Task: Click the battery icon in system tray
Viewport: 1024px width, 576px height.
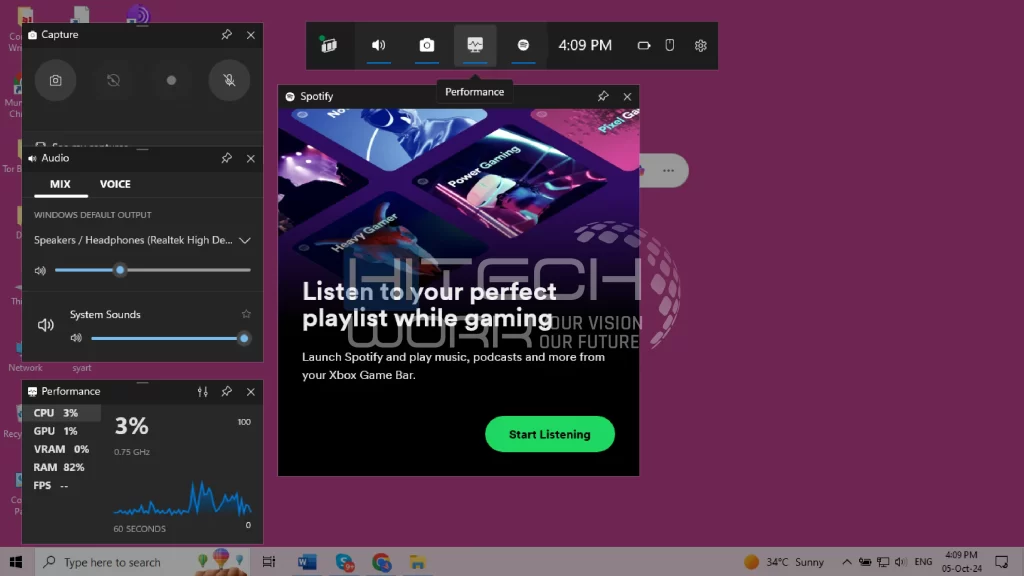Action: click(x=865, y=562)
